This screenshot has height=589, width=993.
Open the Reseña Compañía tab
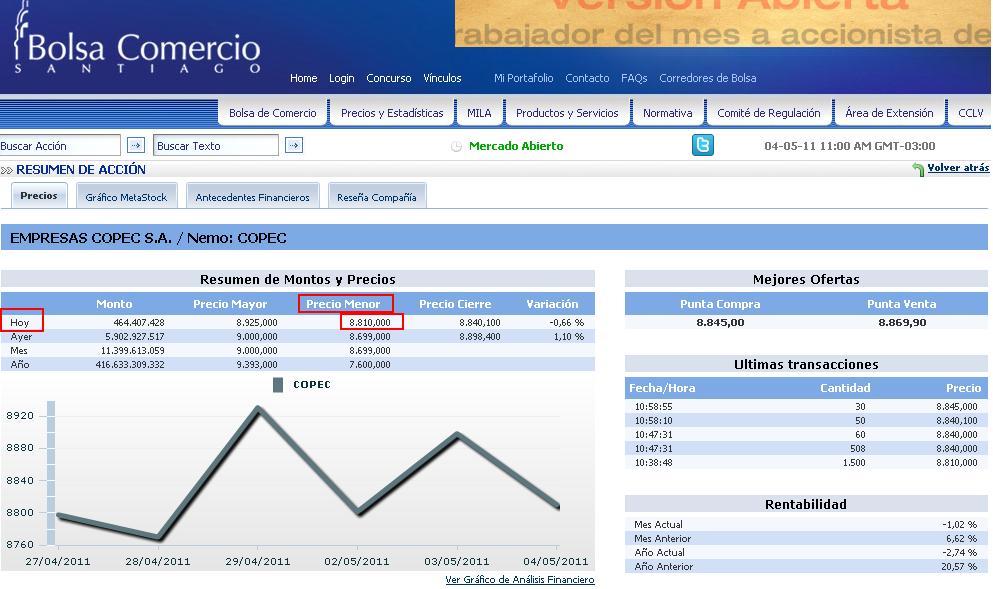coord(376,197)
